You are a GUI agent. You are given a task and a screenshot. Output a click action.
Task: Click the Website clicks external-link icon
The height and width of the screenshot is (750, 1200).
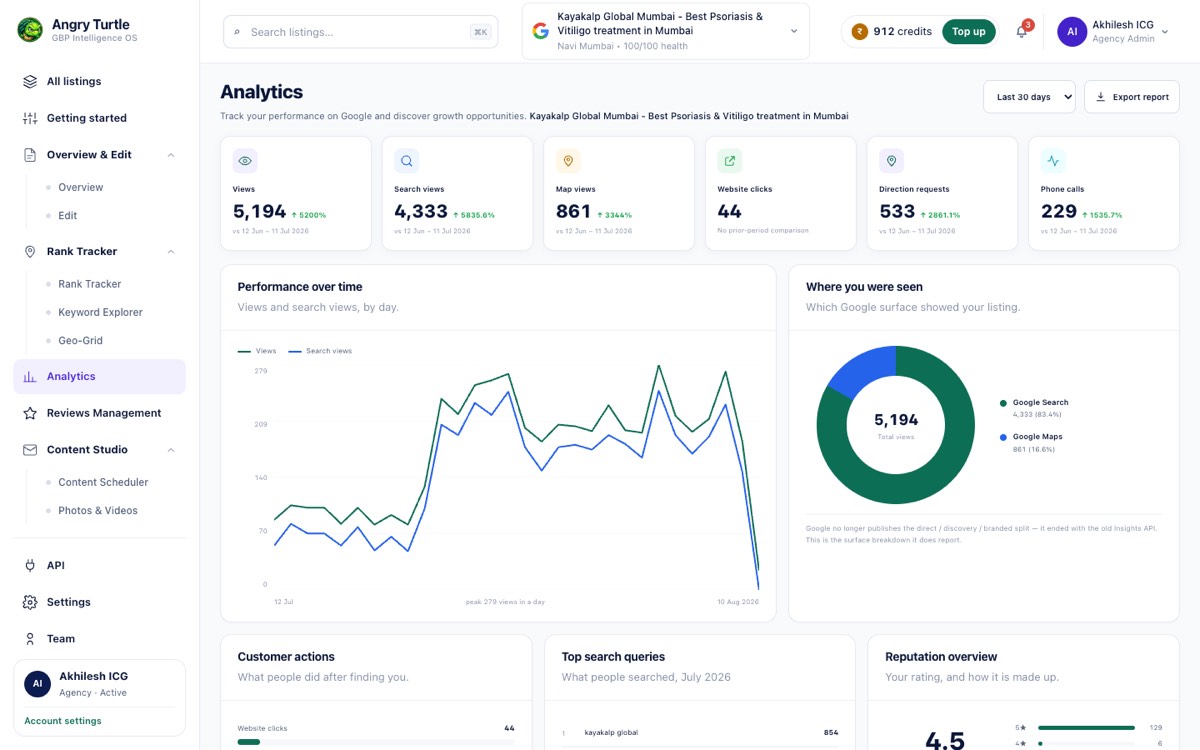[730, 161]
